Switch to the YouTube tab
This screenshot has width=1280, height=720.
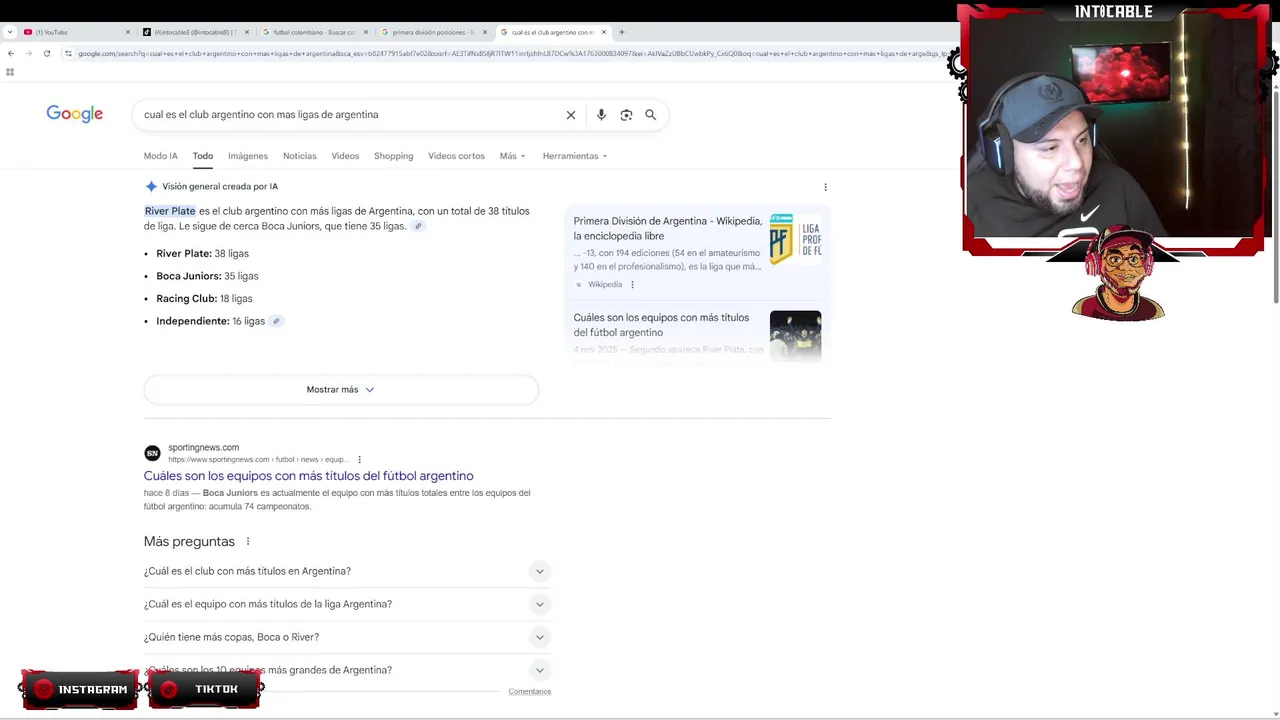73,32
